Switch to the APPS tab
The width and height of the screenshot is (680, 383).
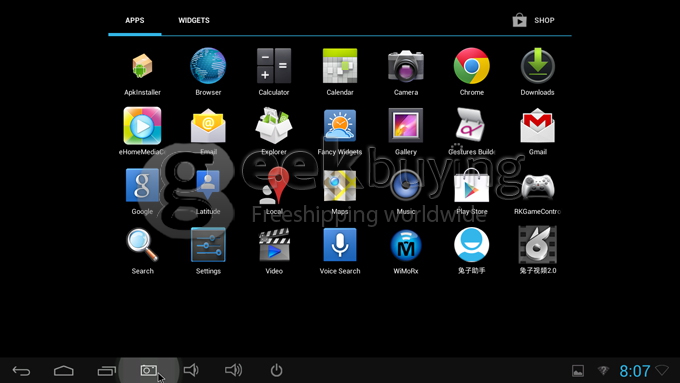135,20
